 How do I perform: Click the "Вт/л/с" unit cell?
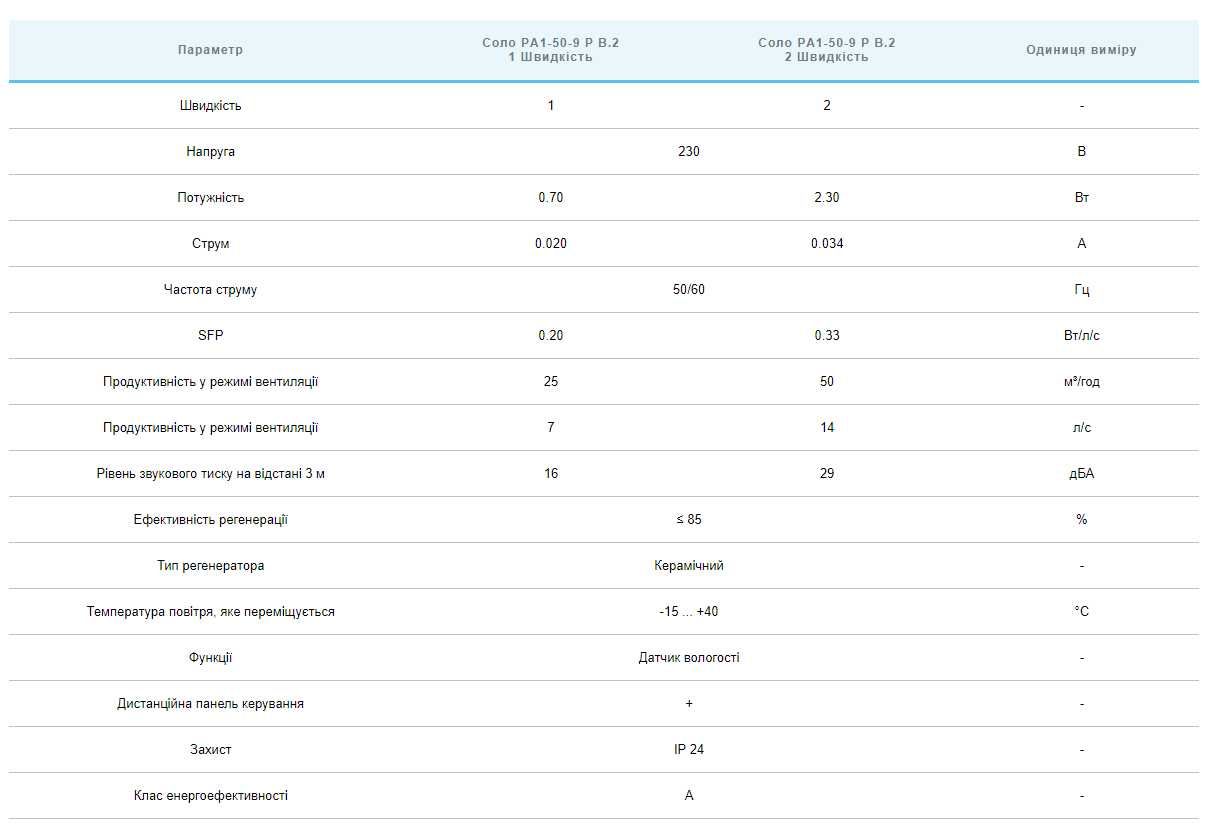(1082, 336)
